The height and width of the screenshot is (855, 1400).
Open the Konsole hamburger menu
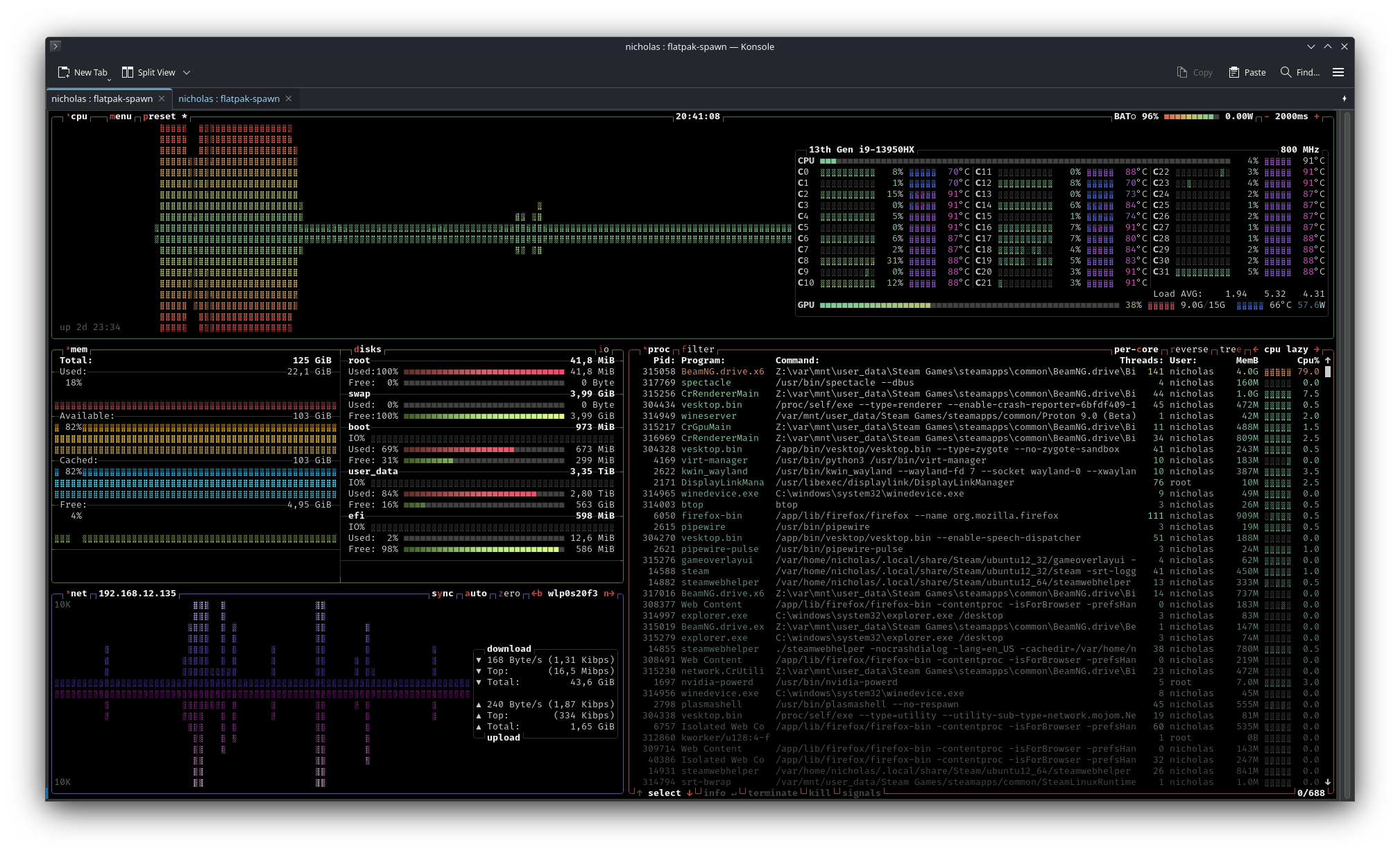(x=1338, y=72)
